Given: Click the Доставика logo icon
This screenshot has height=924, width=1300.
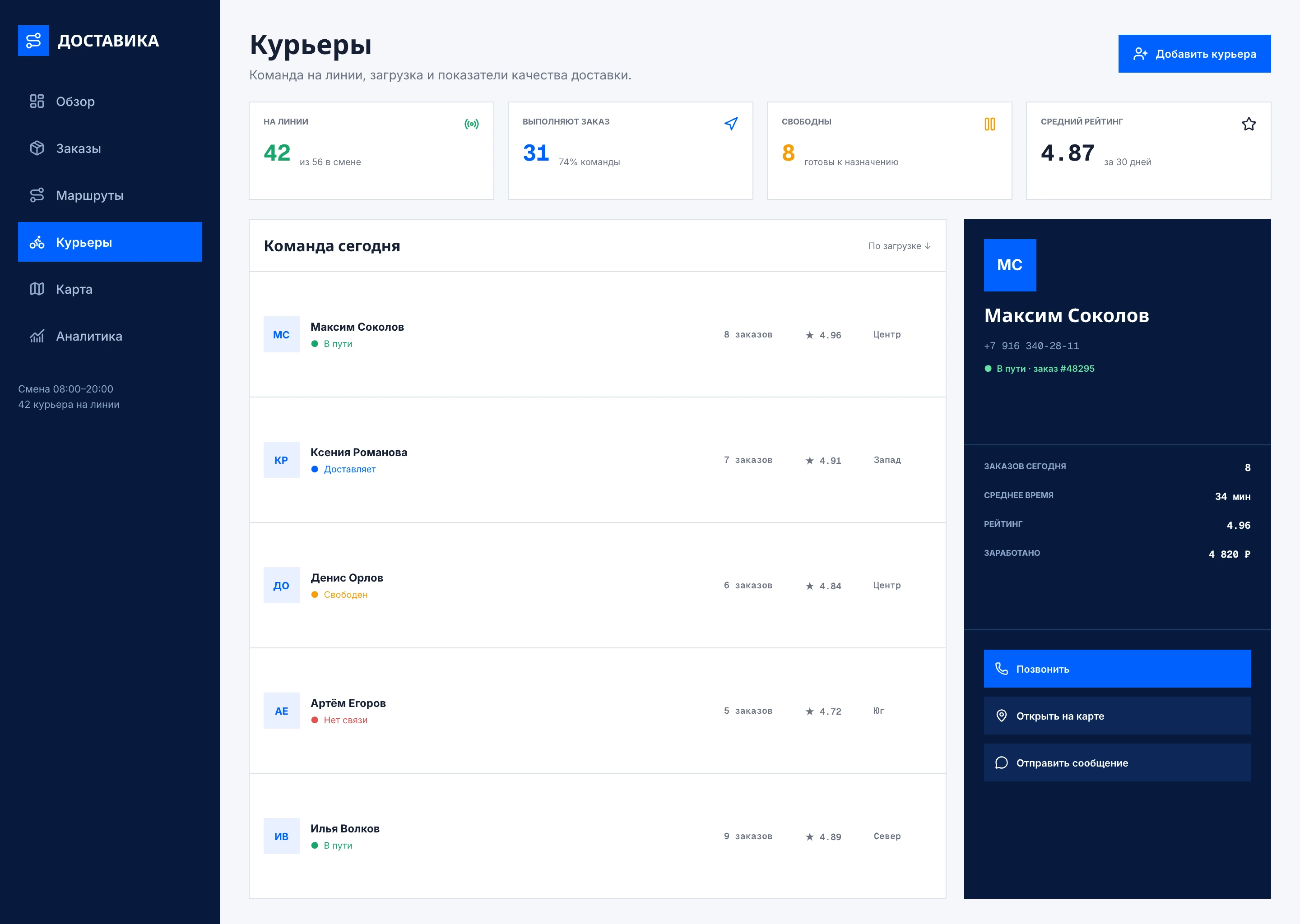Looking at the screenshot, I should (x=33, y=41).
